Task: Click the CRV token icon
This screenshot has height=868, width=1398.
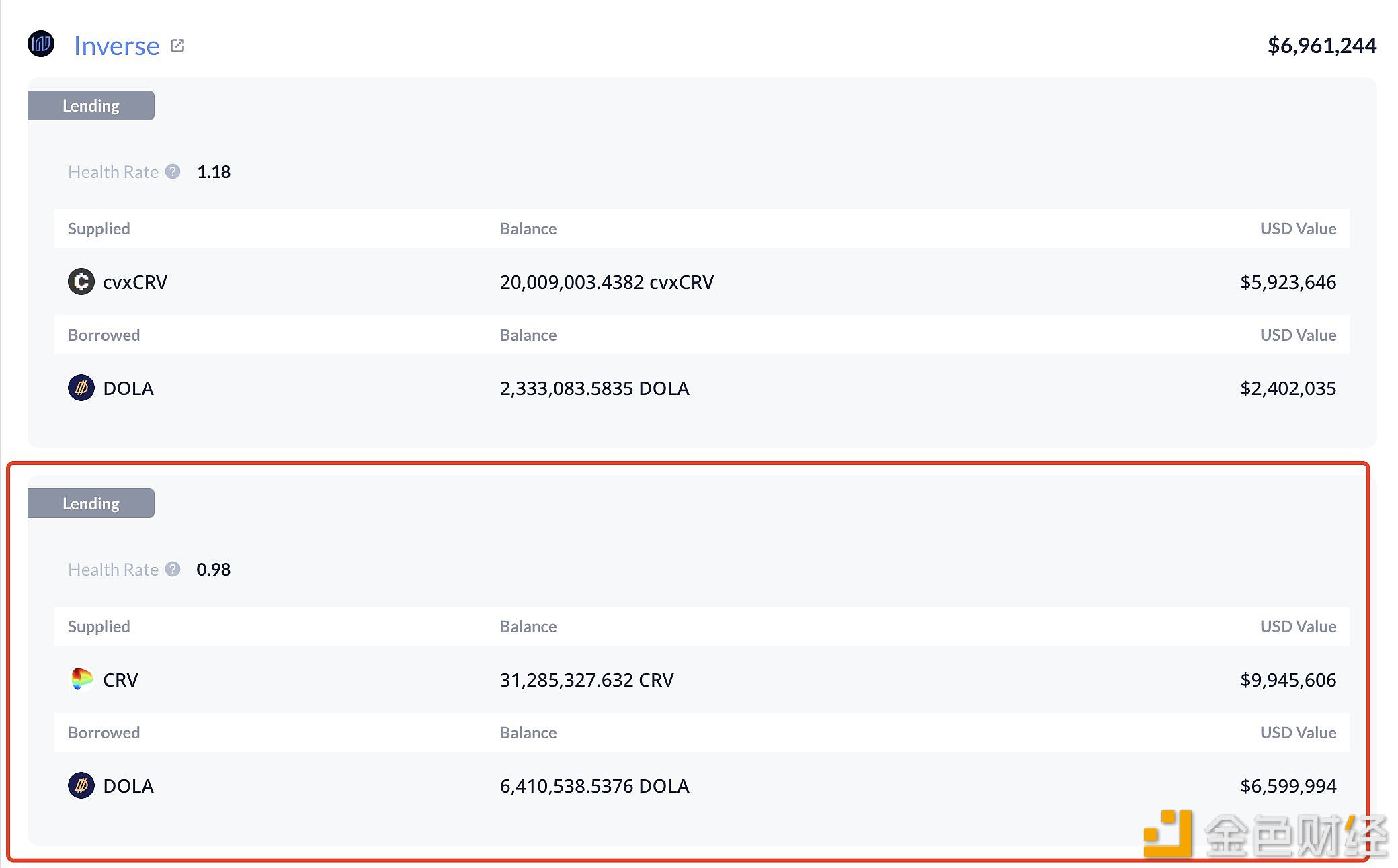Action: pyautogui.click(x=81, y=679)
